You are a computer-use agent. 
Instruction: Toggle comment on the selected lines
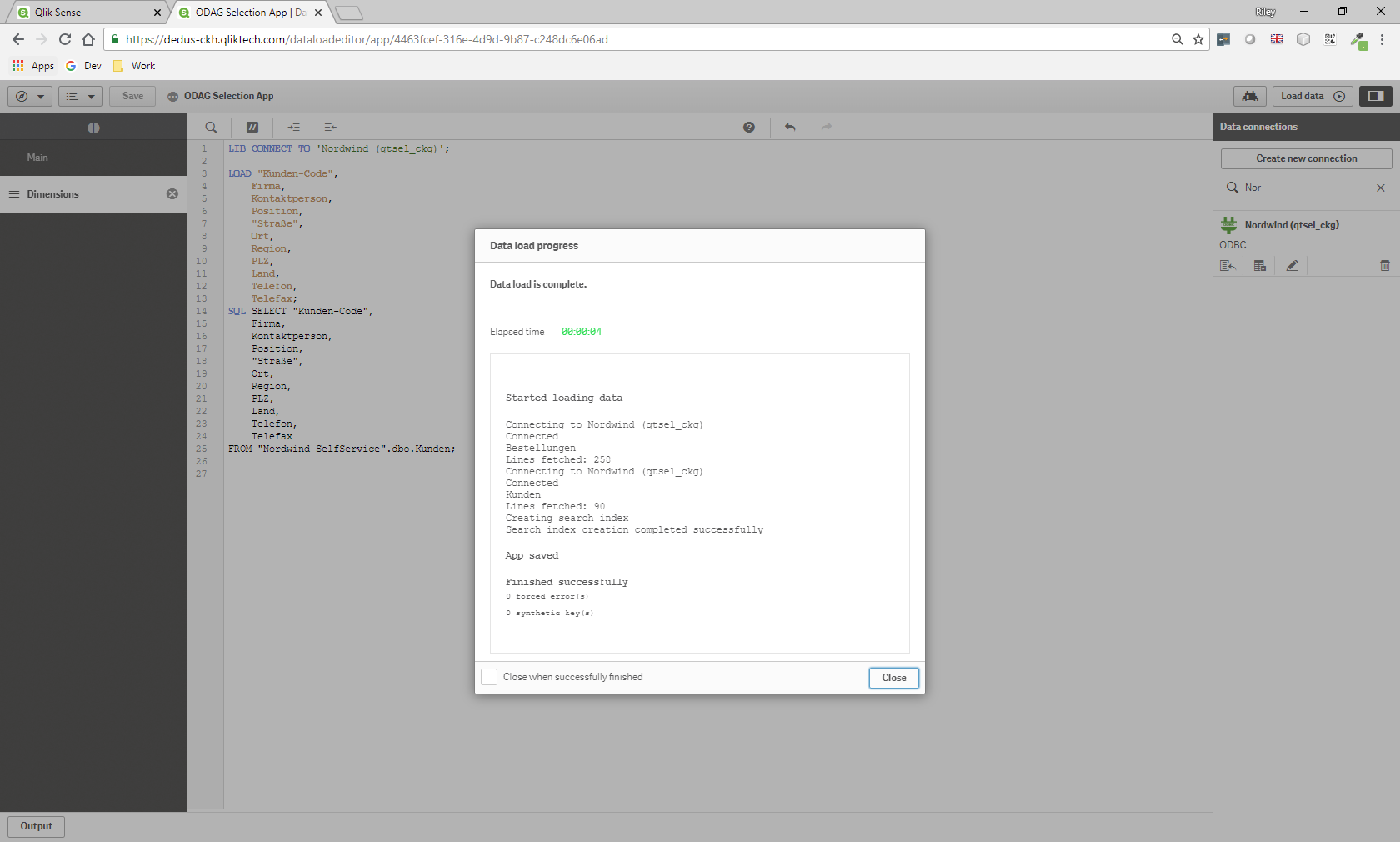pos(252,128)
